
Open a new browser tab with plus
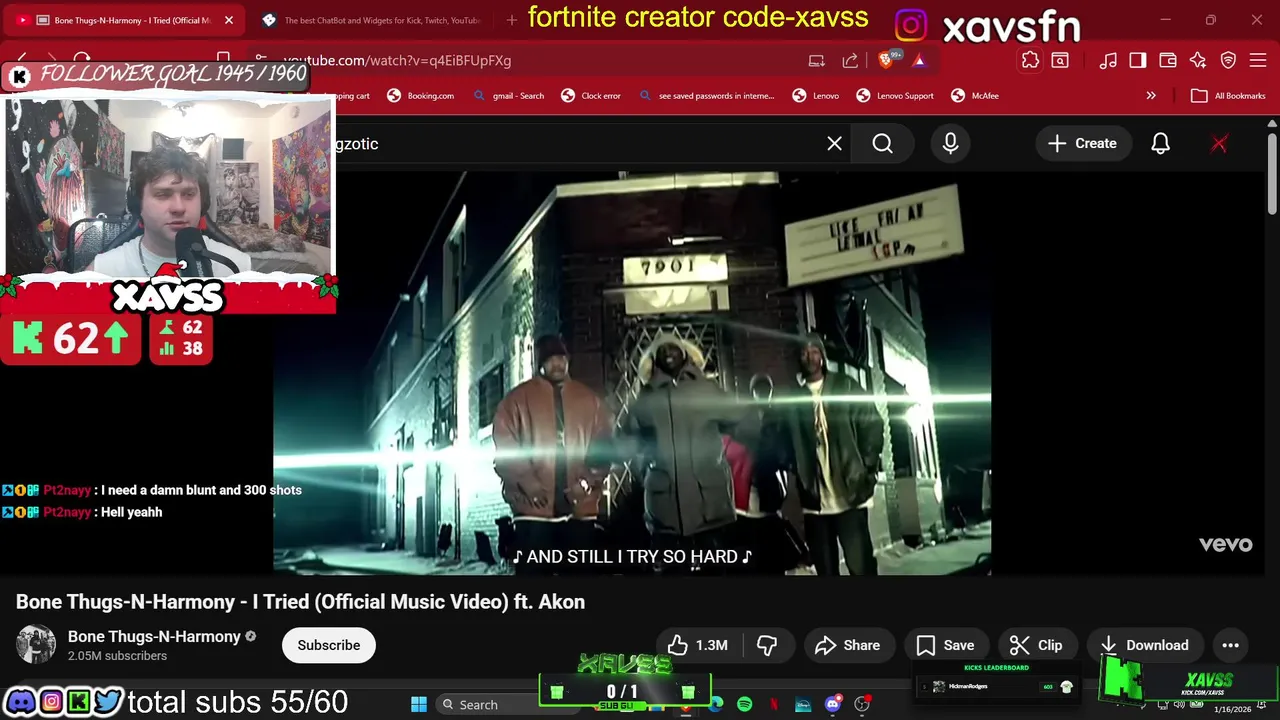click(512, 20)
